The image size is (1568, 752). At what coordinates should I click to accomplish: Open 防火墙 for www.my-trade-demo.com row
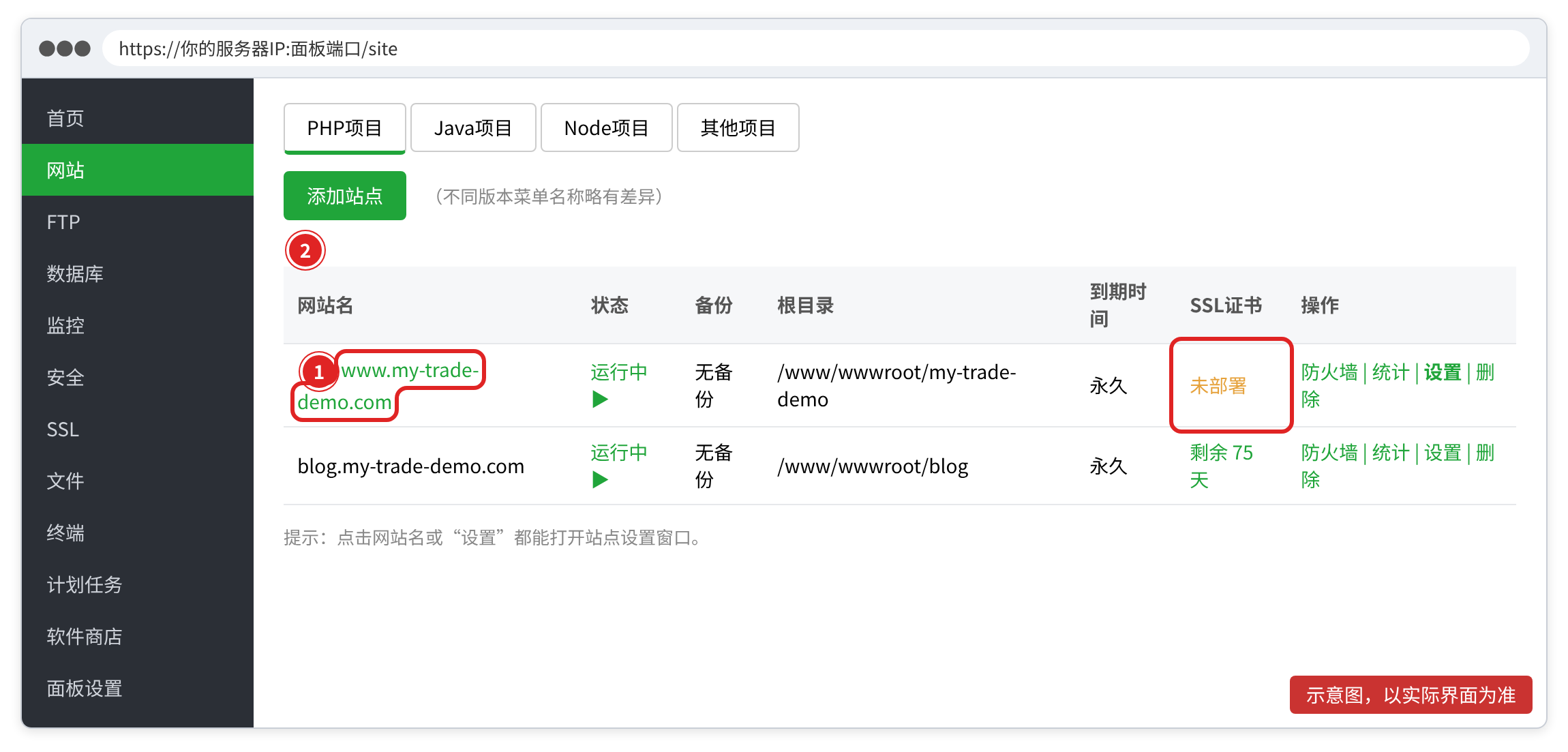tap(1329, 372)
